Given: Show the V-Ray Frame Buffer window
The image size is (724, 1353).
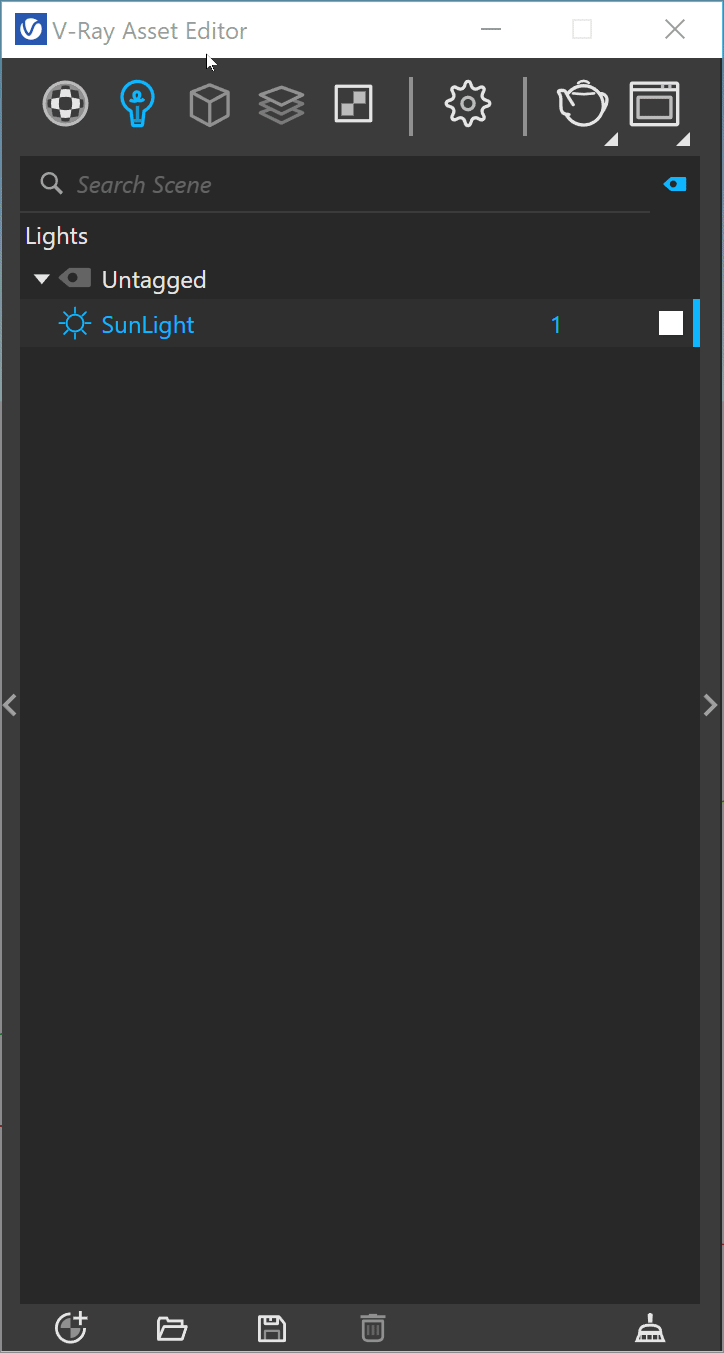Looking at the screenshot, I should 654,104.
